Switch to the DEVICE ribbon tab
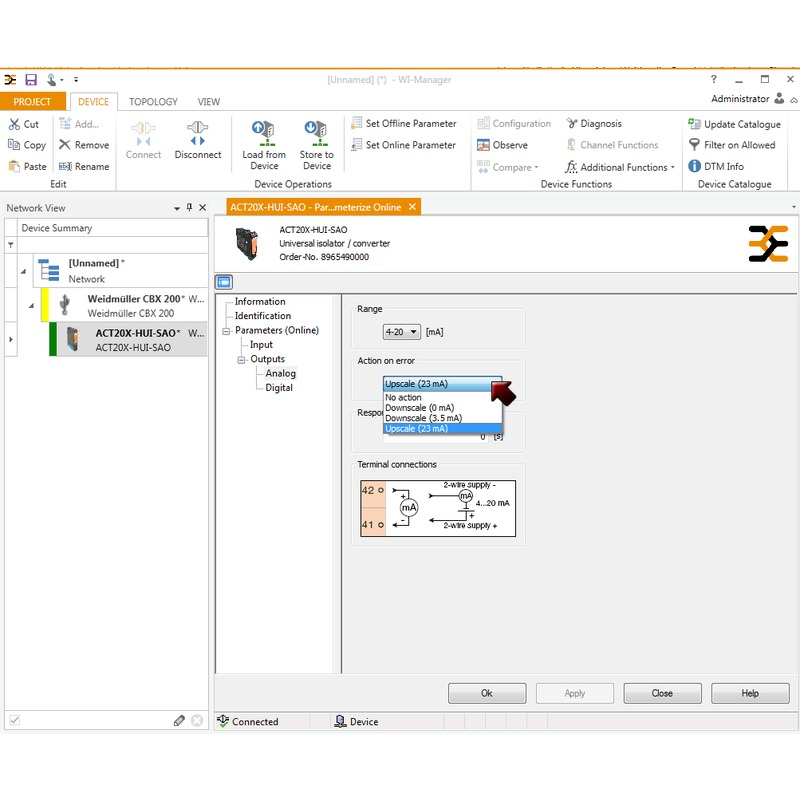The height and width of the screenshot is (800, 800). click(x=93, y=102)
